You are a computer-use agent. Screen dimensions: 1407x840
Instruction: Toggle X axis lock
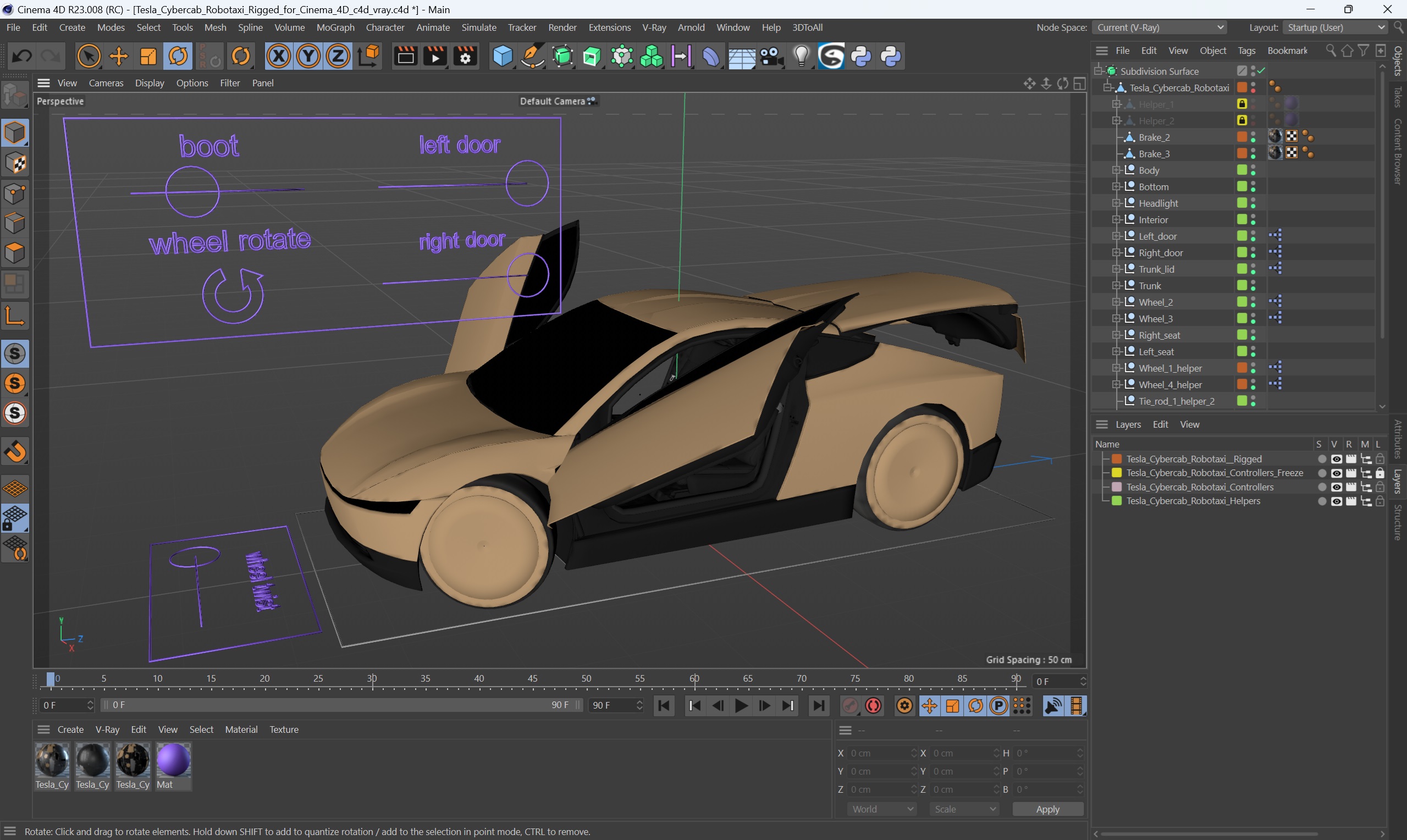(x=279, y=56)
